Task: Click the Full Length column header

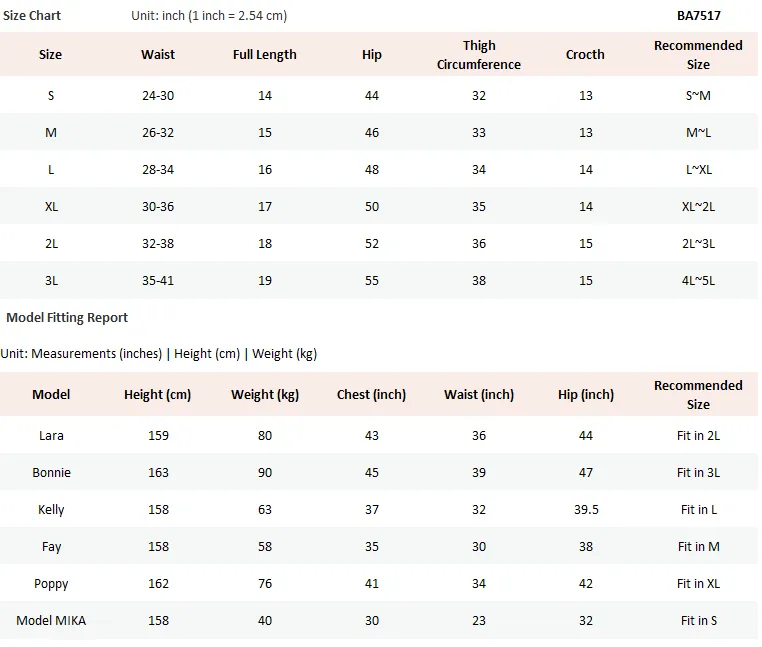Action: [264, 54]
